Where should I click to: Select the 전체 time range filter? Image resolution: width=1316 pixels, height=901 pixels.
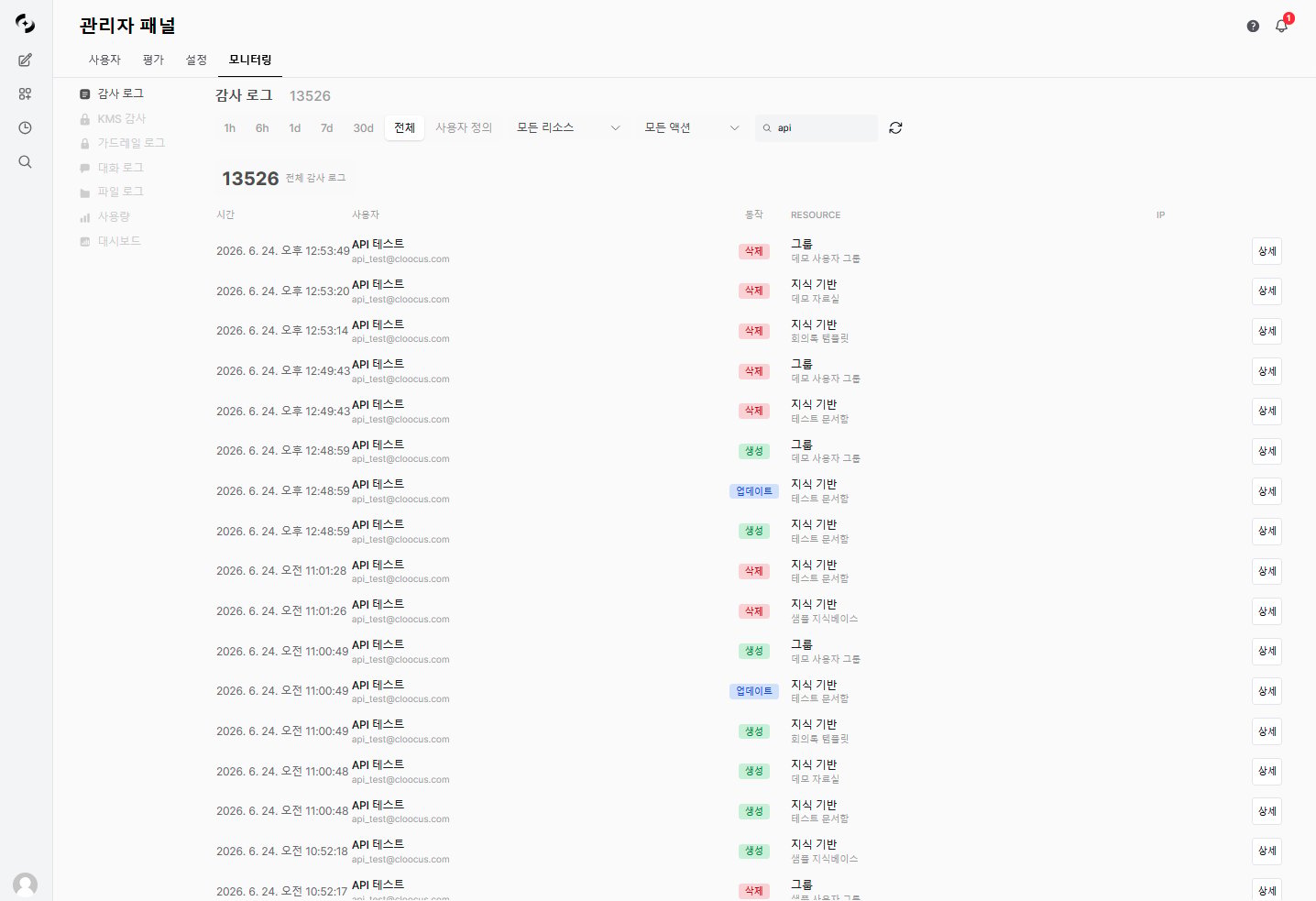tap(405, 127)
